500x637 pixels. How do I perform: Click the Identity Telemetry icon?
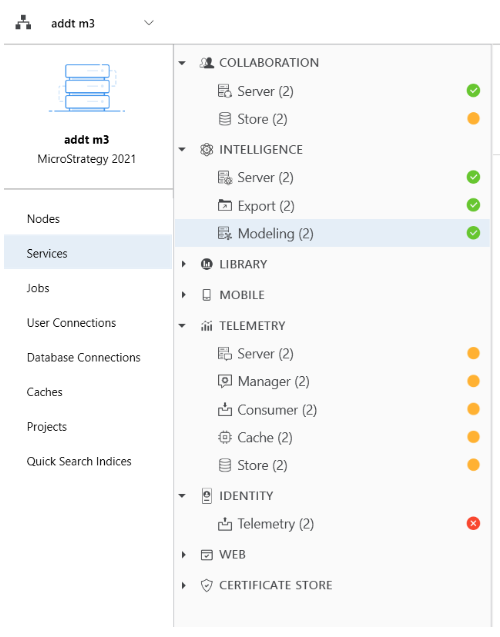pyautogui.click(x=225, y=524)
